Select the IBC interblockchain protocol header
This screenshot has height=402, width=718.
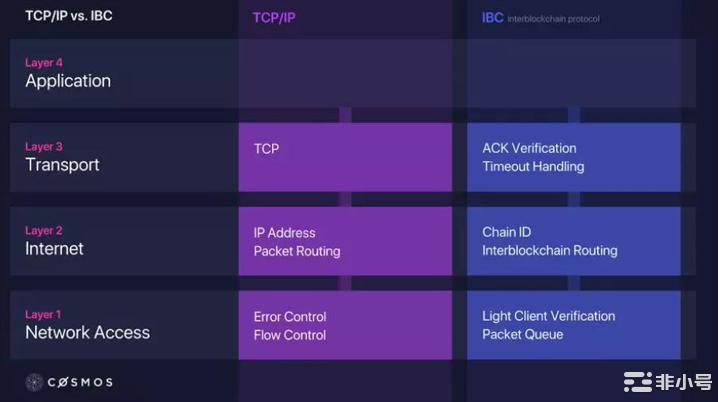pyautogui.click(x=540, y=17)
